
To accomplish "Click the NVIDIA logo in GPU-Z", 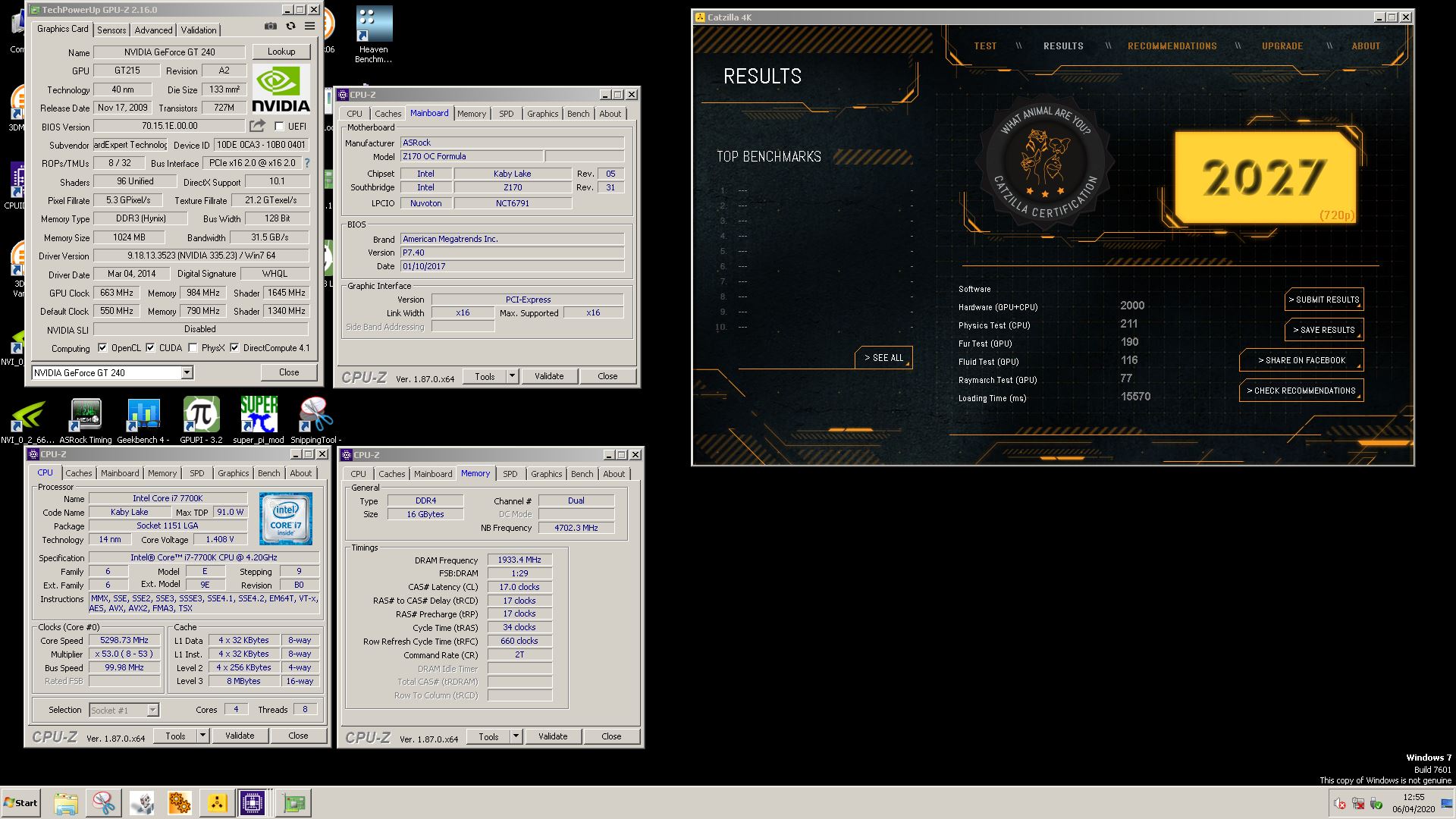I will tap(281, 88).
